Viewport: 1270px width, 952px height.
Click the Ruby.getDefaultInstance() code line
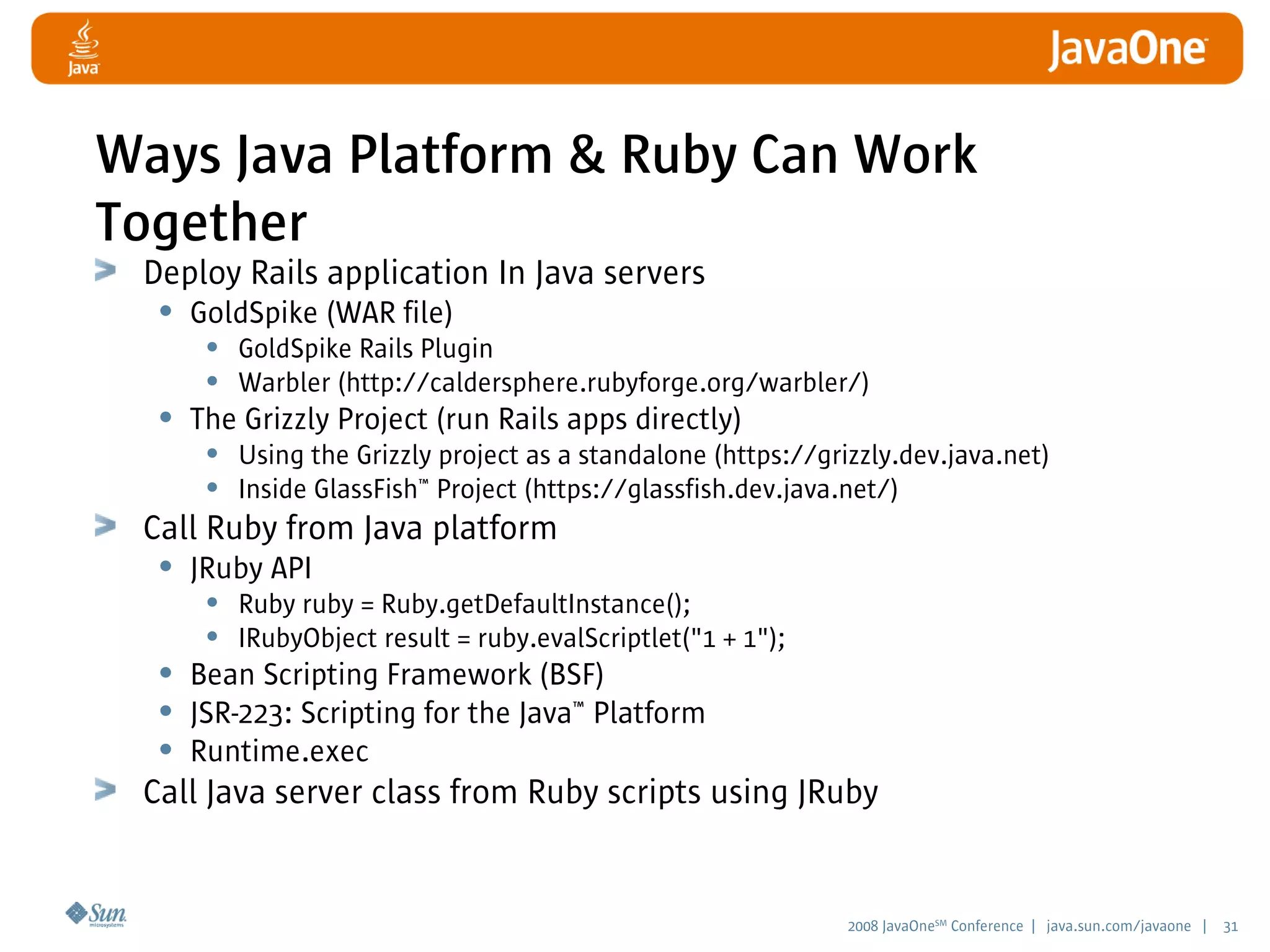click(x=464, y=604)
